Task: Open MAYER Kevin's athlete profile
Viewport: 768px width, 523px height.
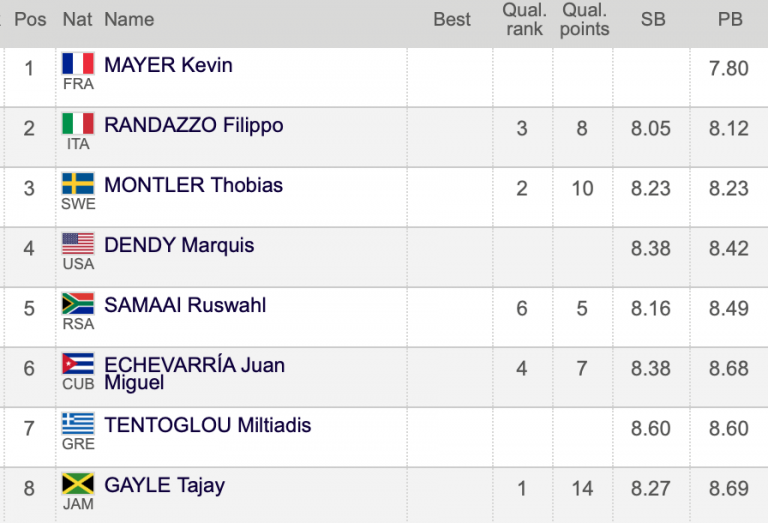Action: point(168,65)
